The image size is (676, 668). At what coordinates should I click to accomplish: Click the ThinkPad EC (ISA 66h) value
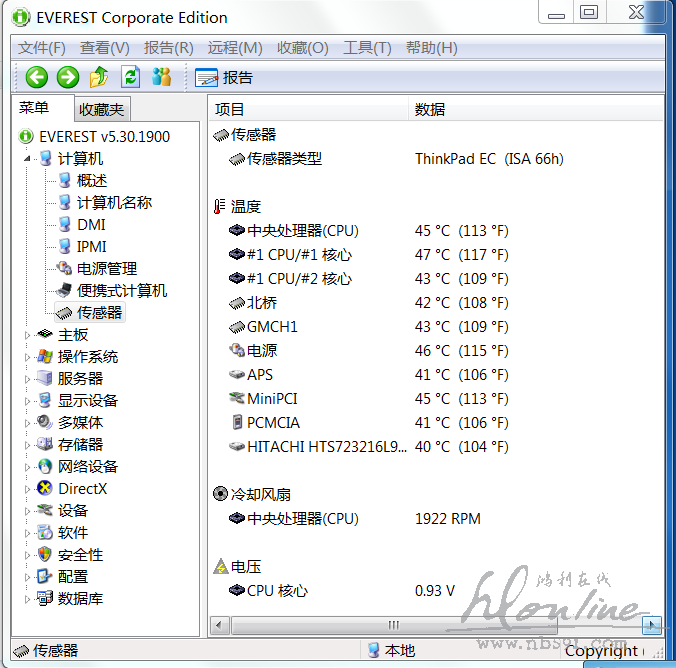489,159
